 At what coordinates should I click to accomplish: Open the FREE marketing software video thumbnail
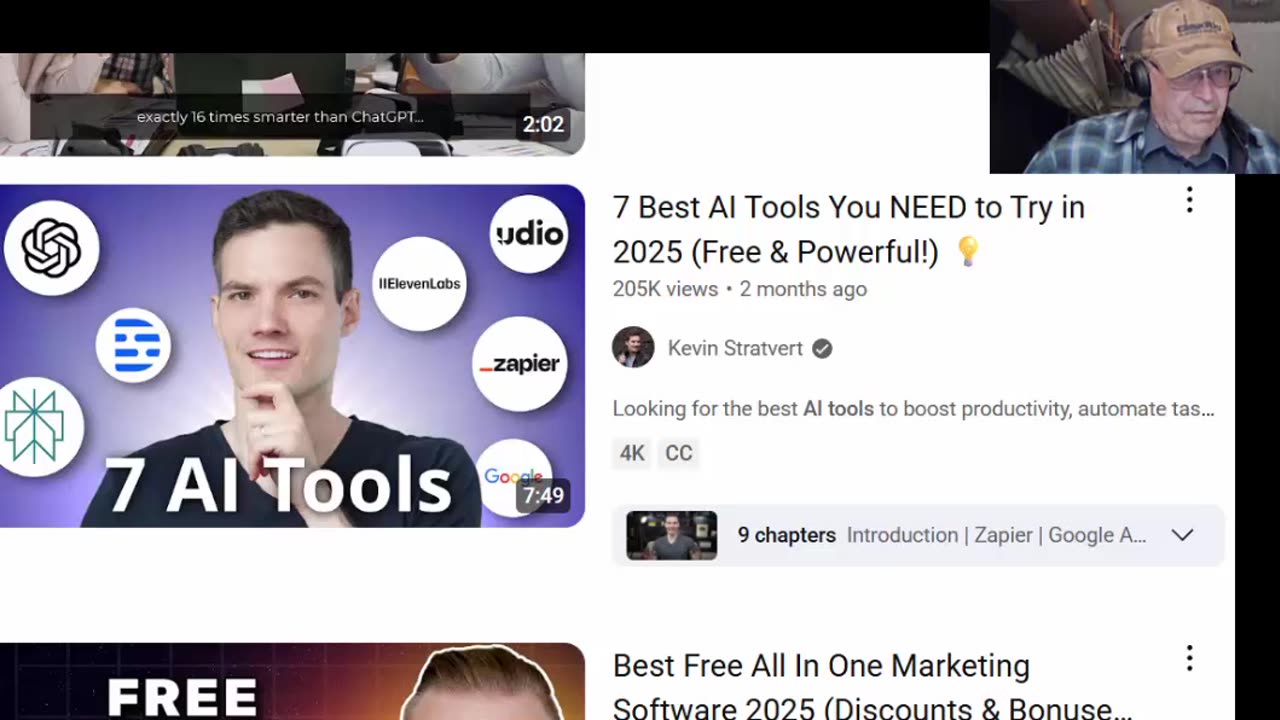coord(292,681)
